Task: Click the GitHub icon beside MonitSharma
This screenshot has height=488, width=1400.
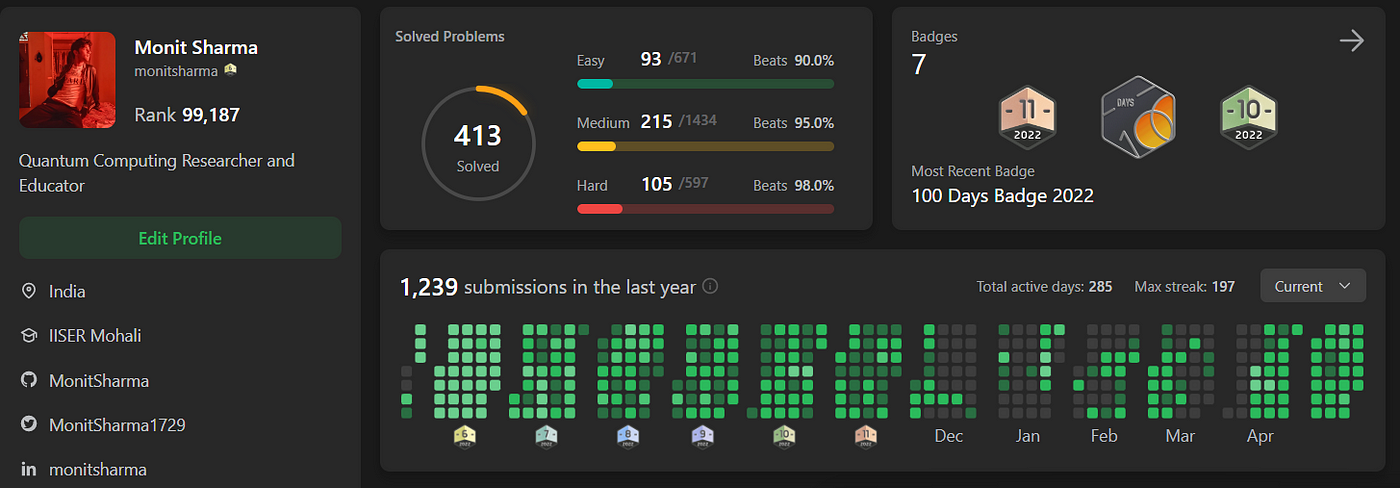Action: coord(29,380)
